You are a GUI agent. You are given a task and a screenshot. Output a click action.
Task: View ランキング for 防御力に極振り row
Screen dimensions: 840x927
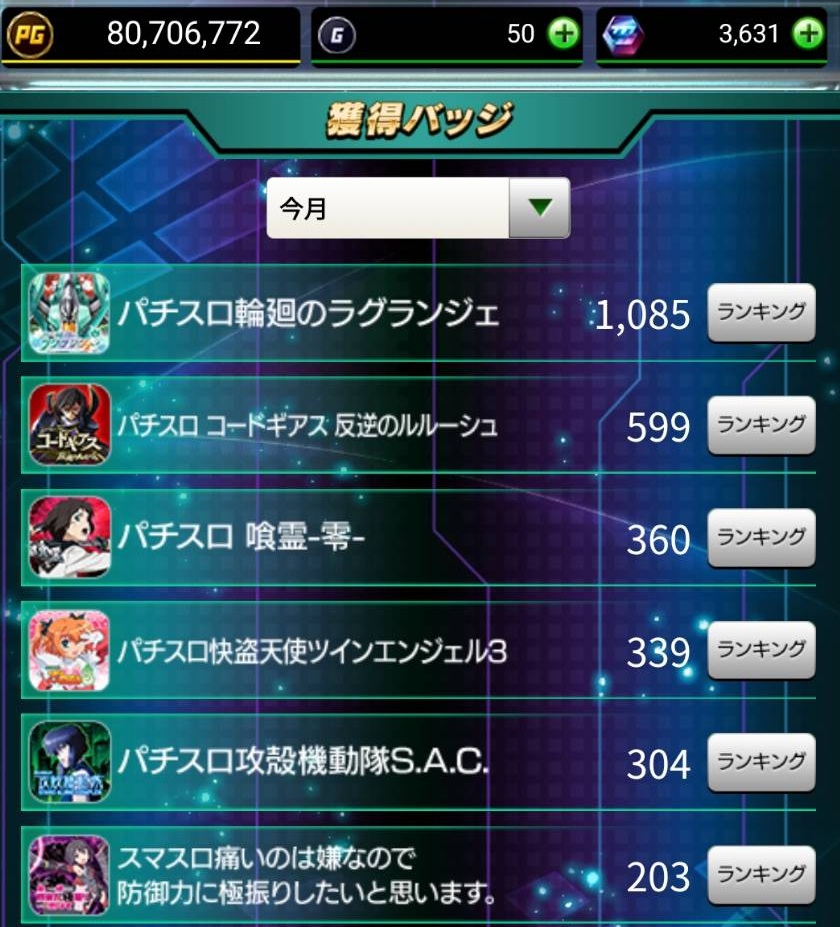(x=761, y=875)
